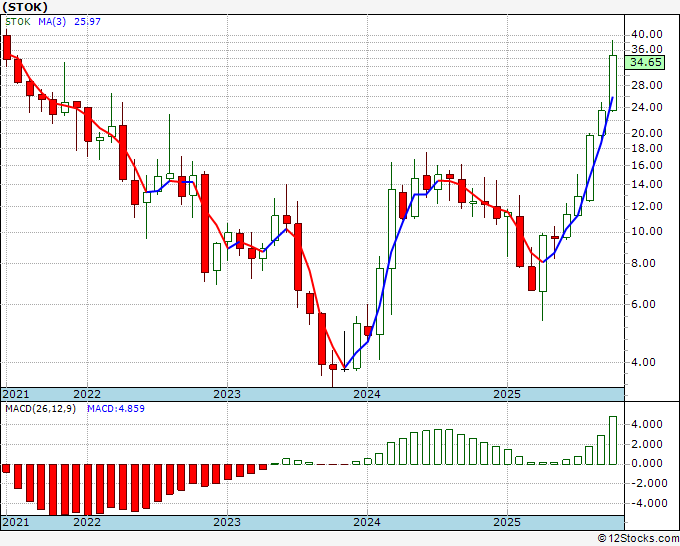Click the 6.00 price axis label
Viewport: 680px width, 546px height.
644,304
